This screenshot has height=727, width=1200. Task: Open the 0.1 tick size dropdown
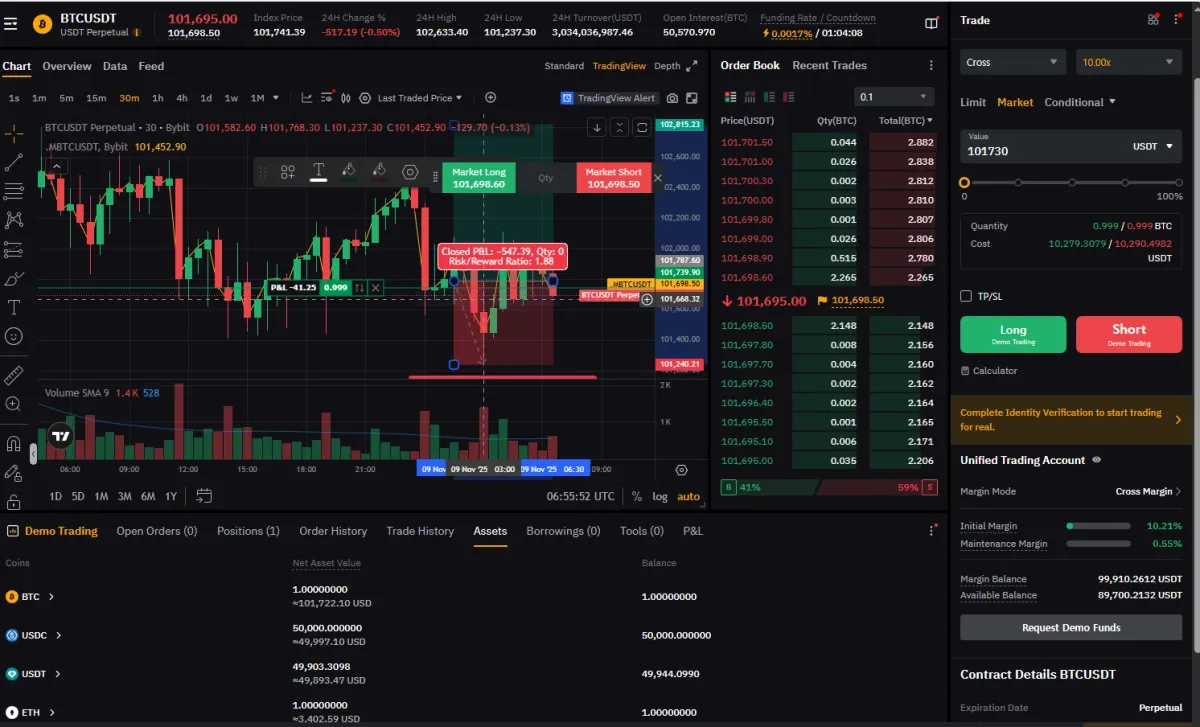tap(893, 95)
